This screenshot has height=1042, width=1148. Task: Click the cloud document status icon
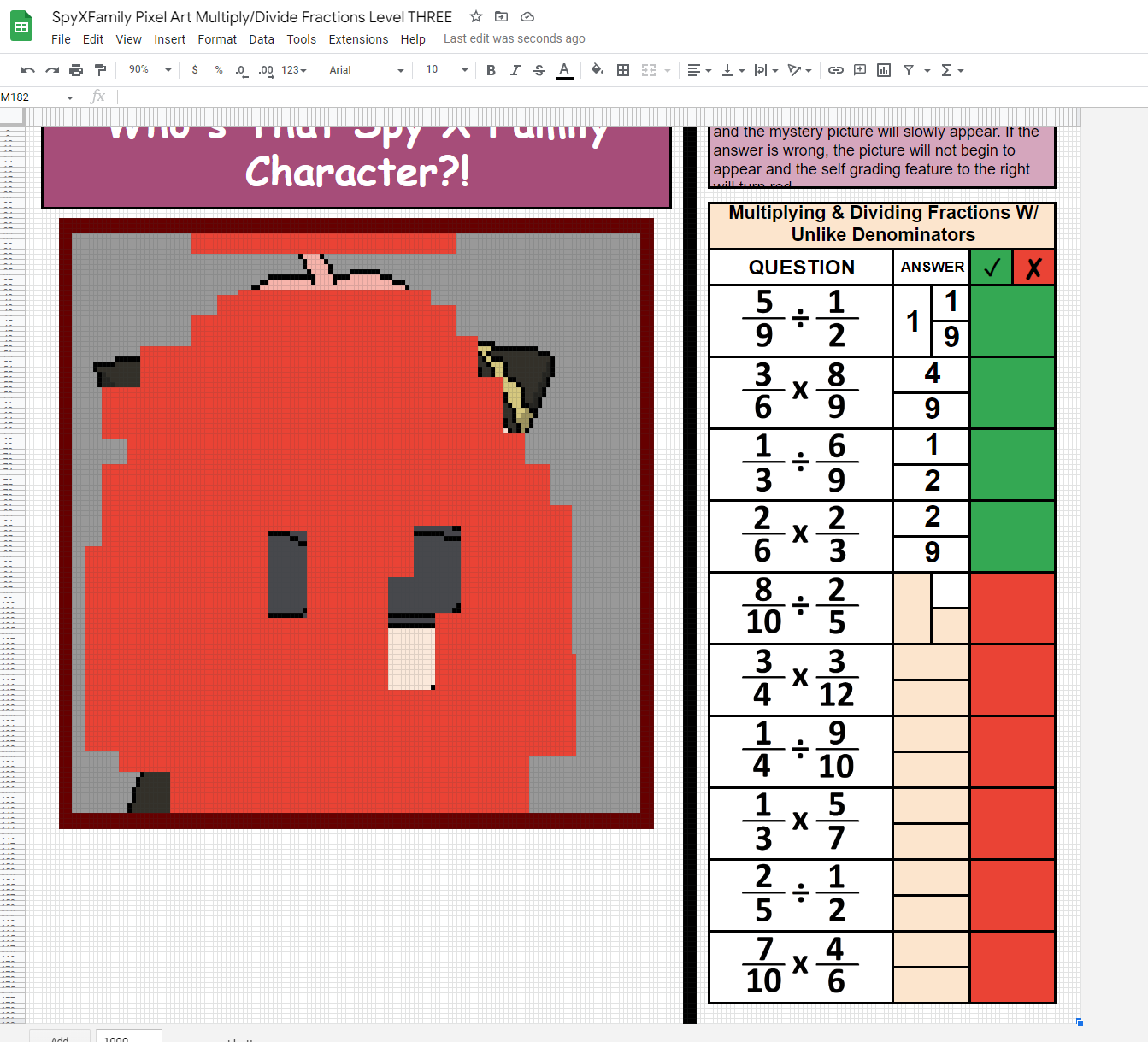tap(527, 16)
